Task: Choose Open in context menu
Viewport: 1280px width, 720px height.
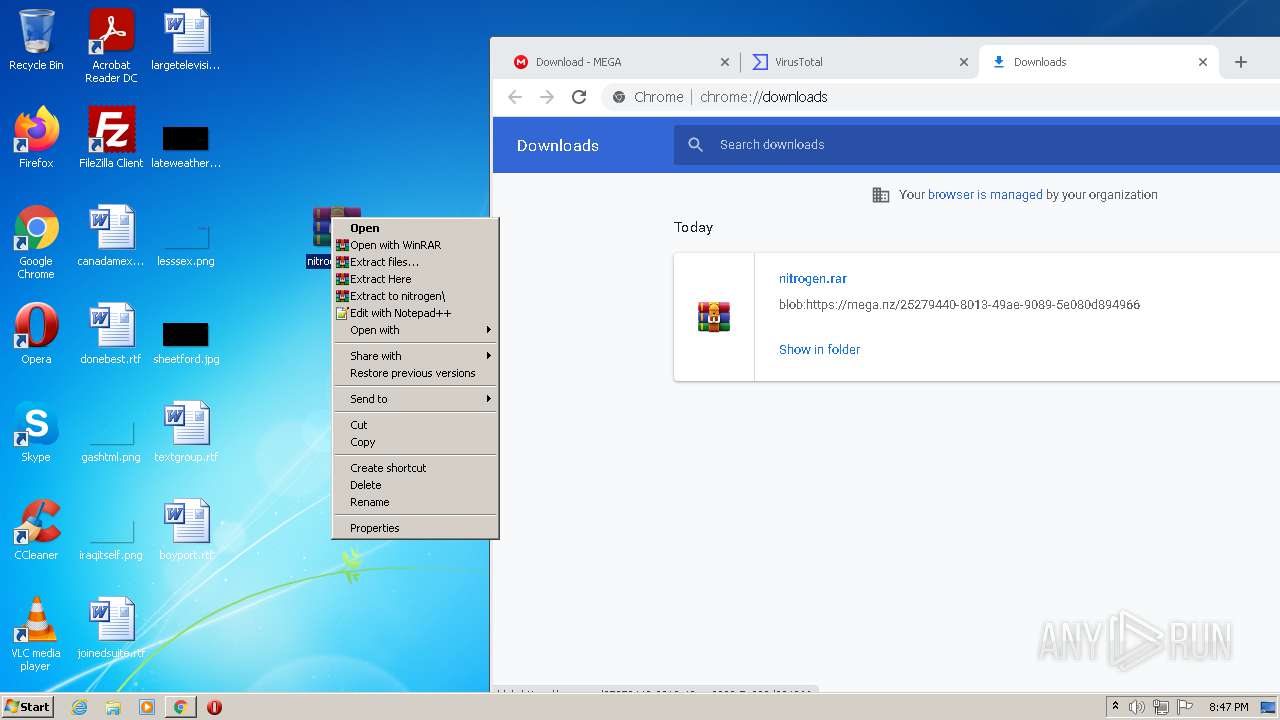Action: 415,228
